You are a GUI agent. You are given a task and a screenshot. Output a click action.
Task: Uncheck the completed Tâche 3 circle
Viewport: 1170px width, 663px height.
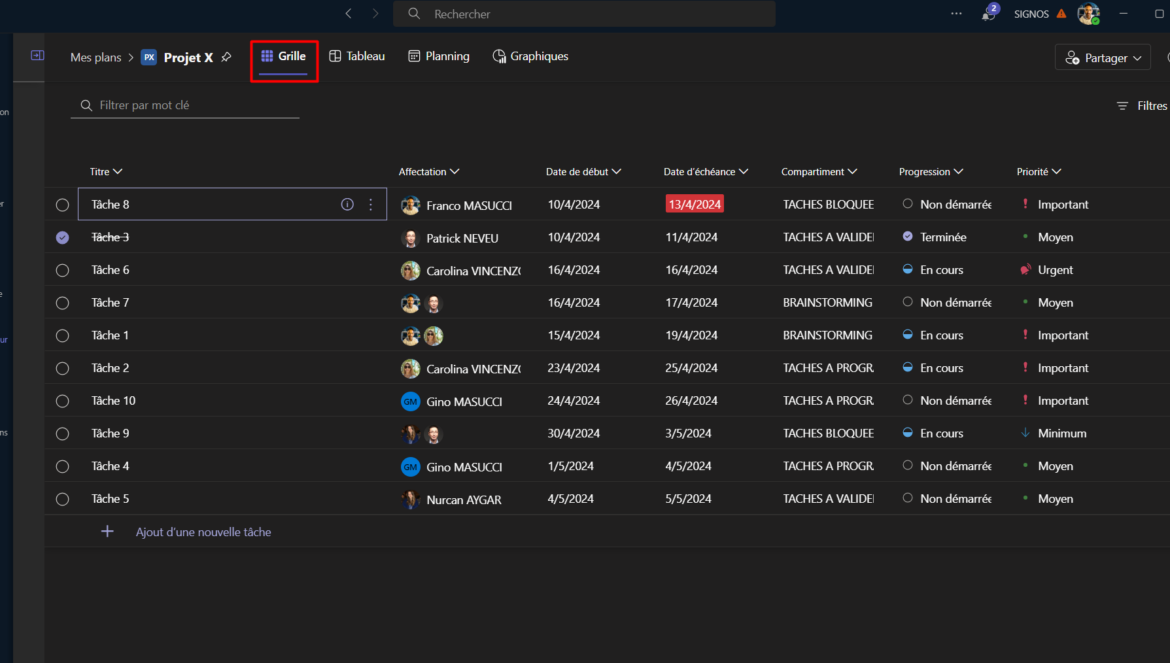62,237
